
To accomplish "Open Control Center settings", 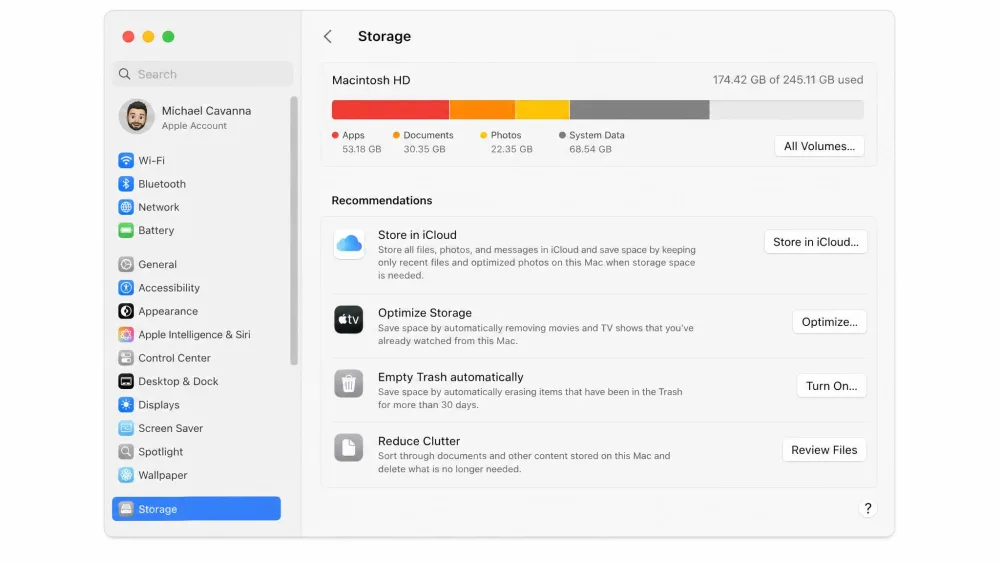I will click(196, 358).
